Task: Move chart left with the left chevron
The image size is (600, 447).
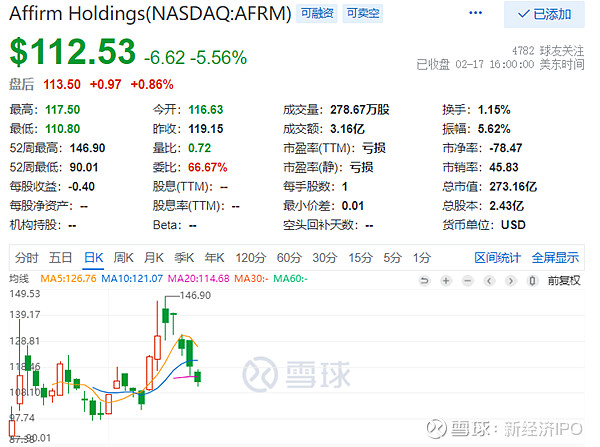Action: click(x=489, y=281)
